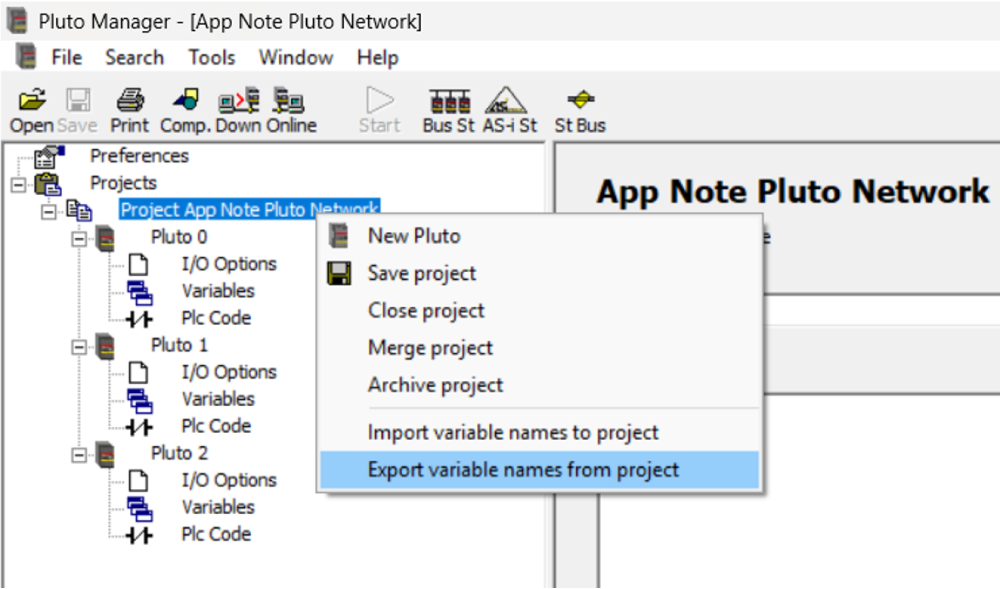Viewport: 1000px width, 589px height.
Task: Collapse the Project App Note Pluto Network node
Action: click(49, 212)
